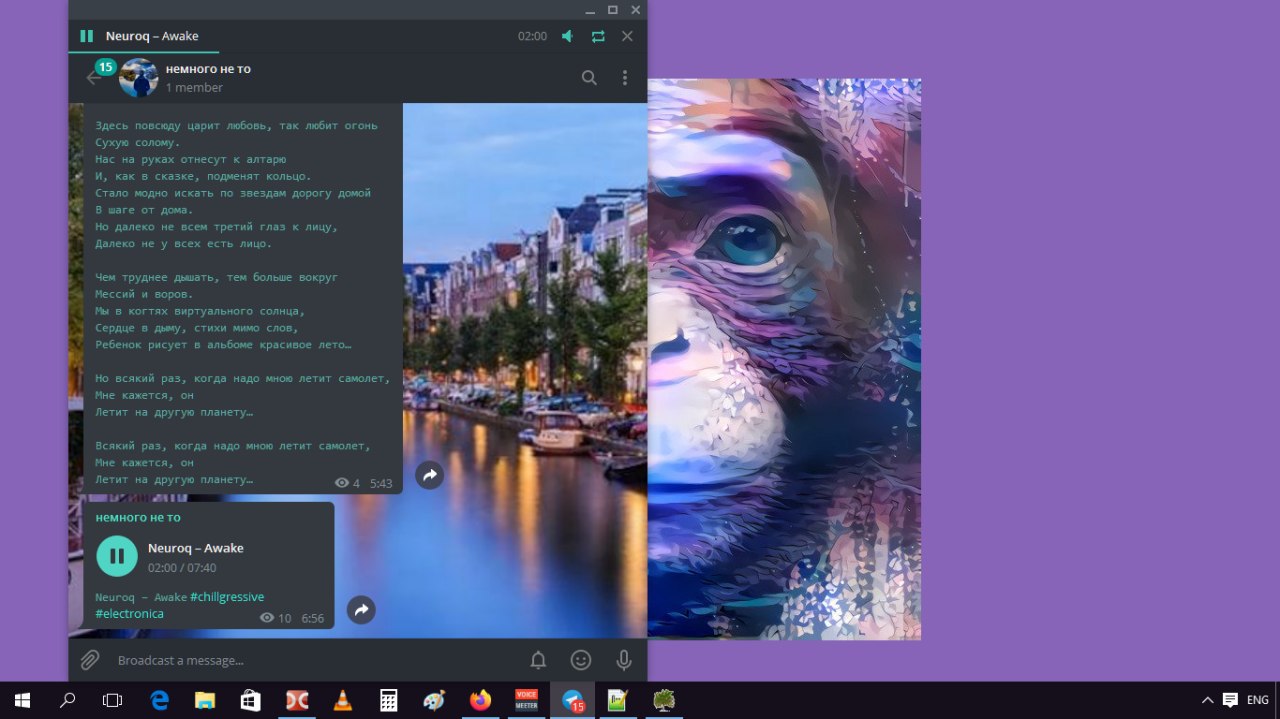The image size is (1280, 719).
Task: Click the 02:00 / 07:40 track duration text
Action: 182,567
